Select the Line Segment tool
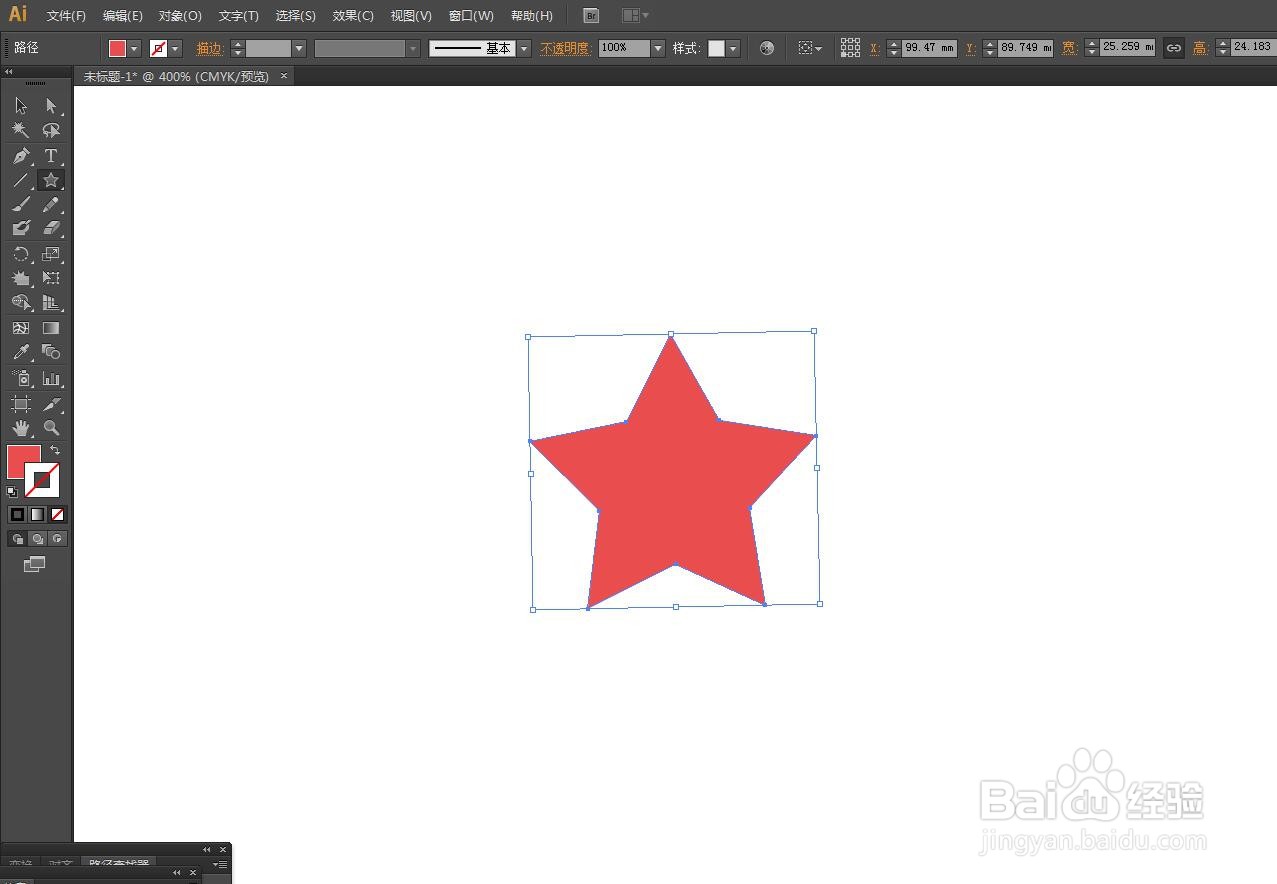Image resolution: width=1277 pixels, height=884 pixels. pyautogui.click(x=21, y=180)
